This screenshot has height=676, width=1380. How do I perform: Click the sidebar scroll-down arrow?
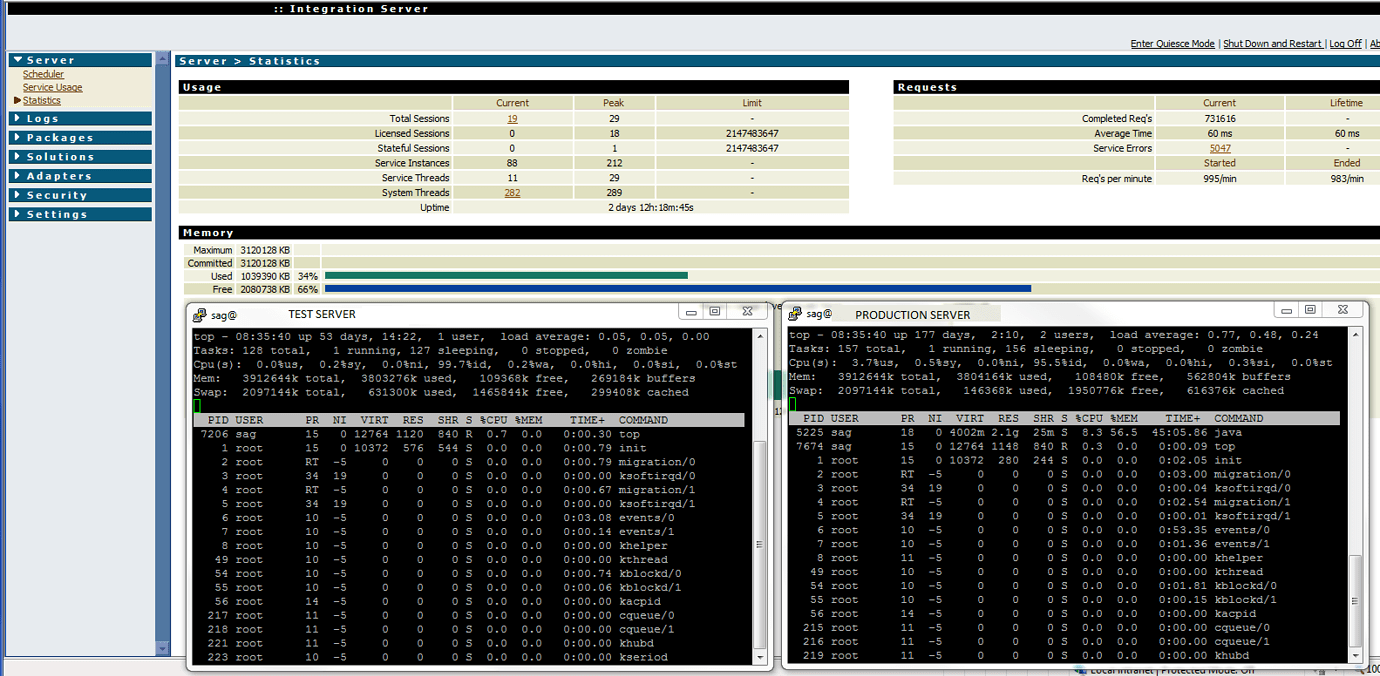[163, 649]
